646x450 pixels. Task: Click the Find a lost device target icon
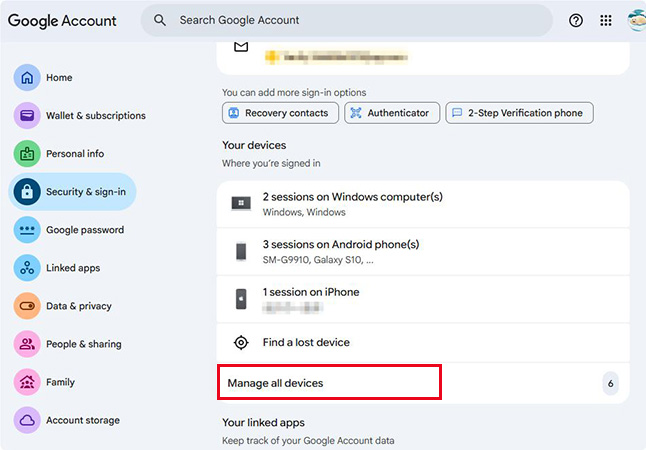(x=241, y=342)
